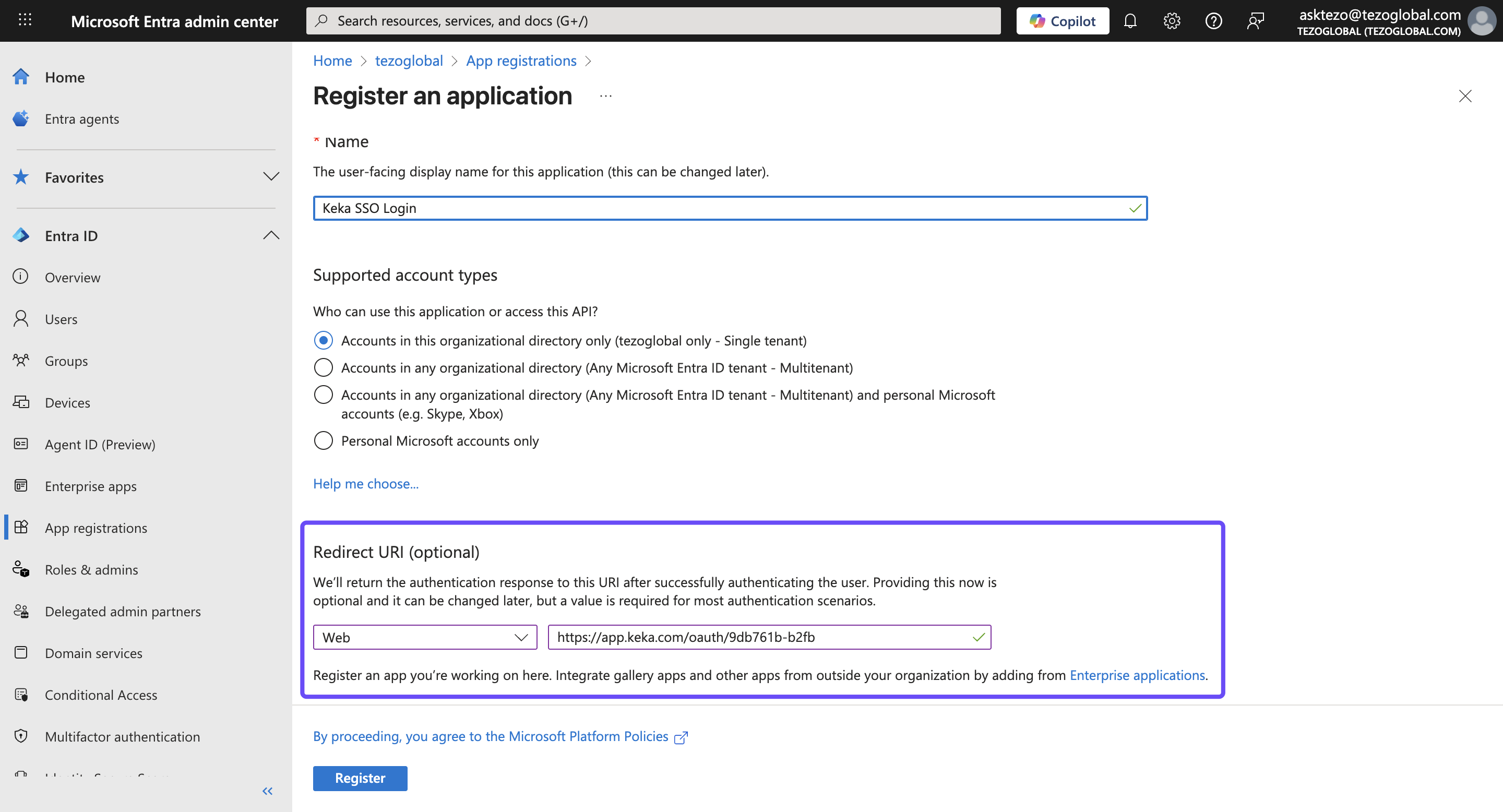Open the notifications bell icon
This screenshot has height=812, width=1503.
pyautogui.click(x=1130, y=21)
